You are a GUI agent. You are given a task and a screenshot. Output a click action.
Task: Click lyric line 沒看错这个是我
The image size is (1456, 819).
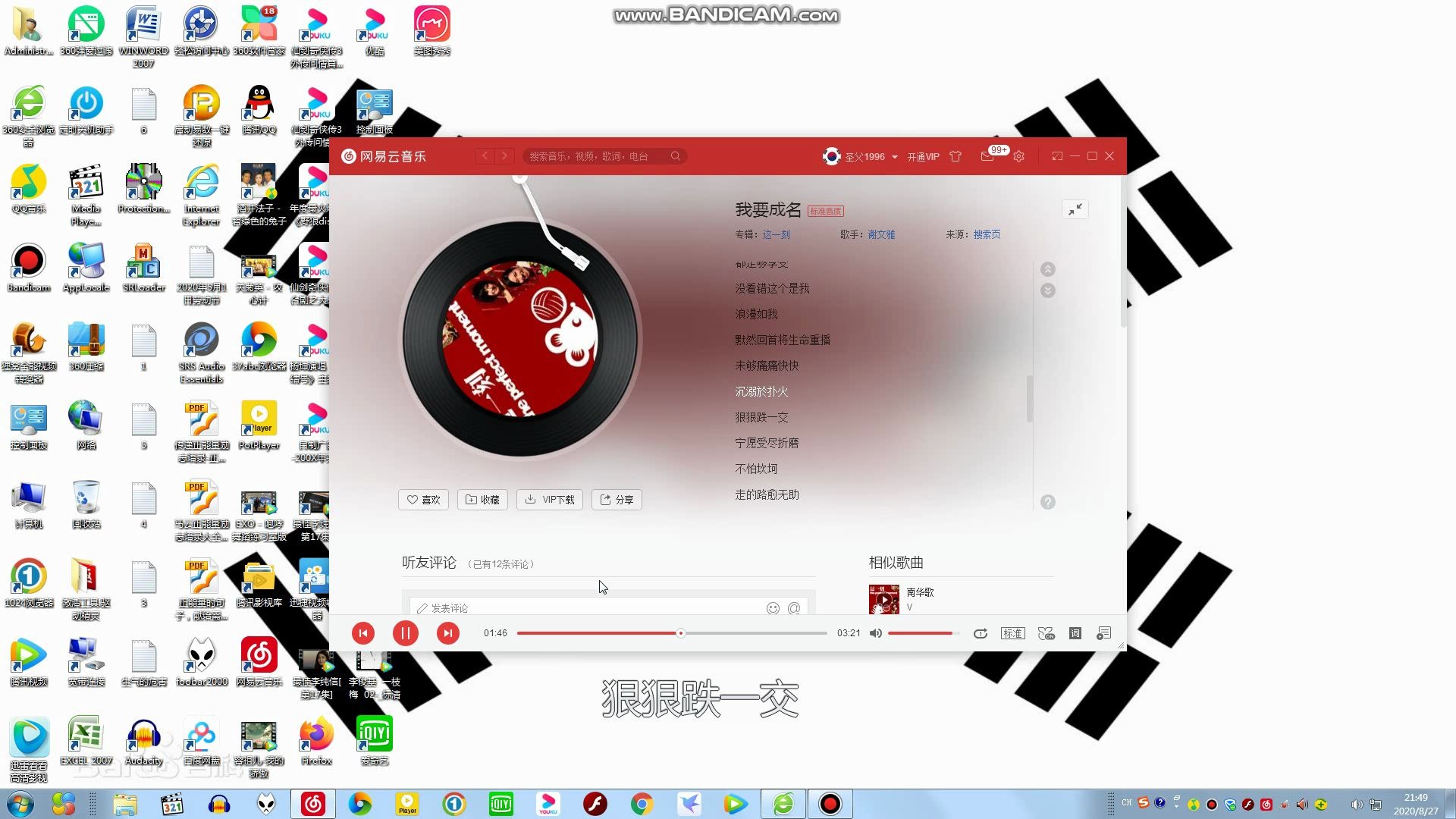tap(772, 289)
